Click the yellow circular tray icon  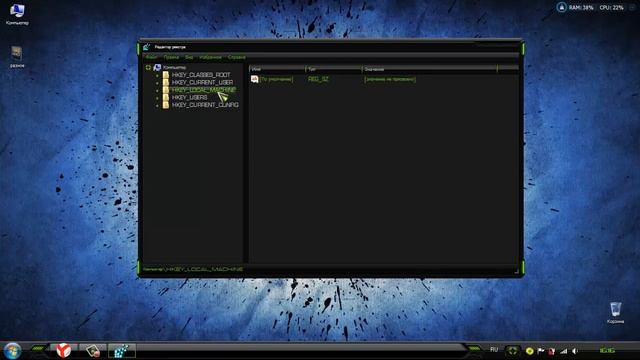pyautogui.click(x=529, y=351)
